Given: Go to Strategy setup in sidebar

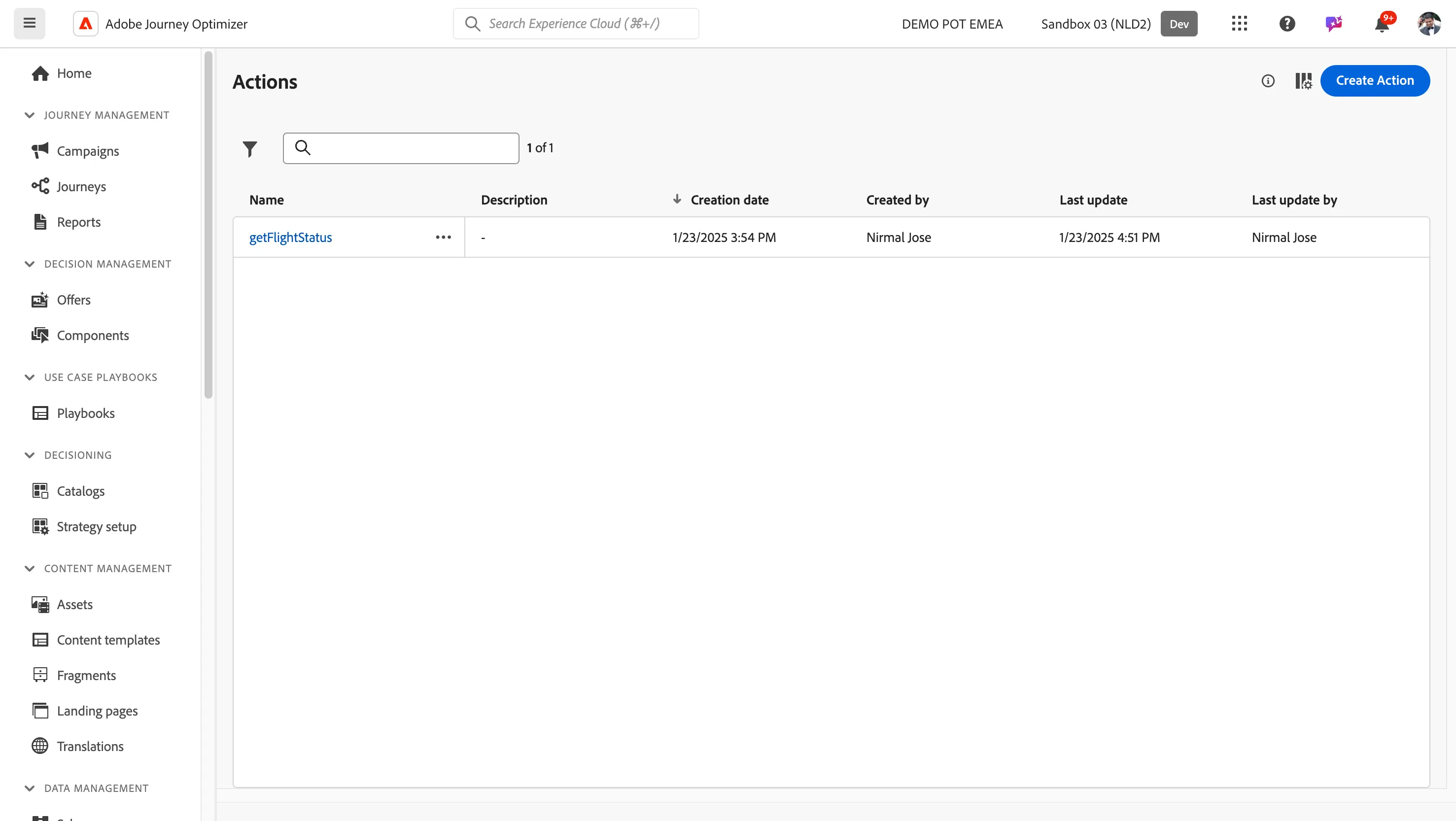Looking at the screenshot, I should click(97, 527).
